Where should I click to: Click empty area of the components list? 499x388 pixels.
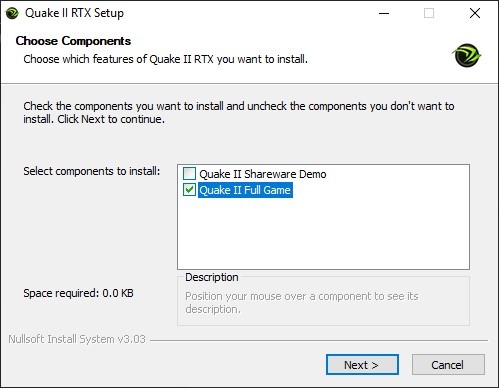[x=323, y=233]
